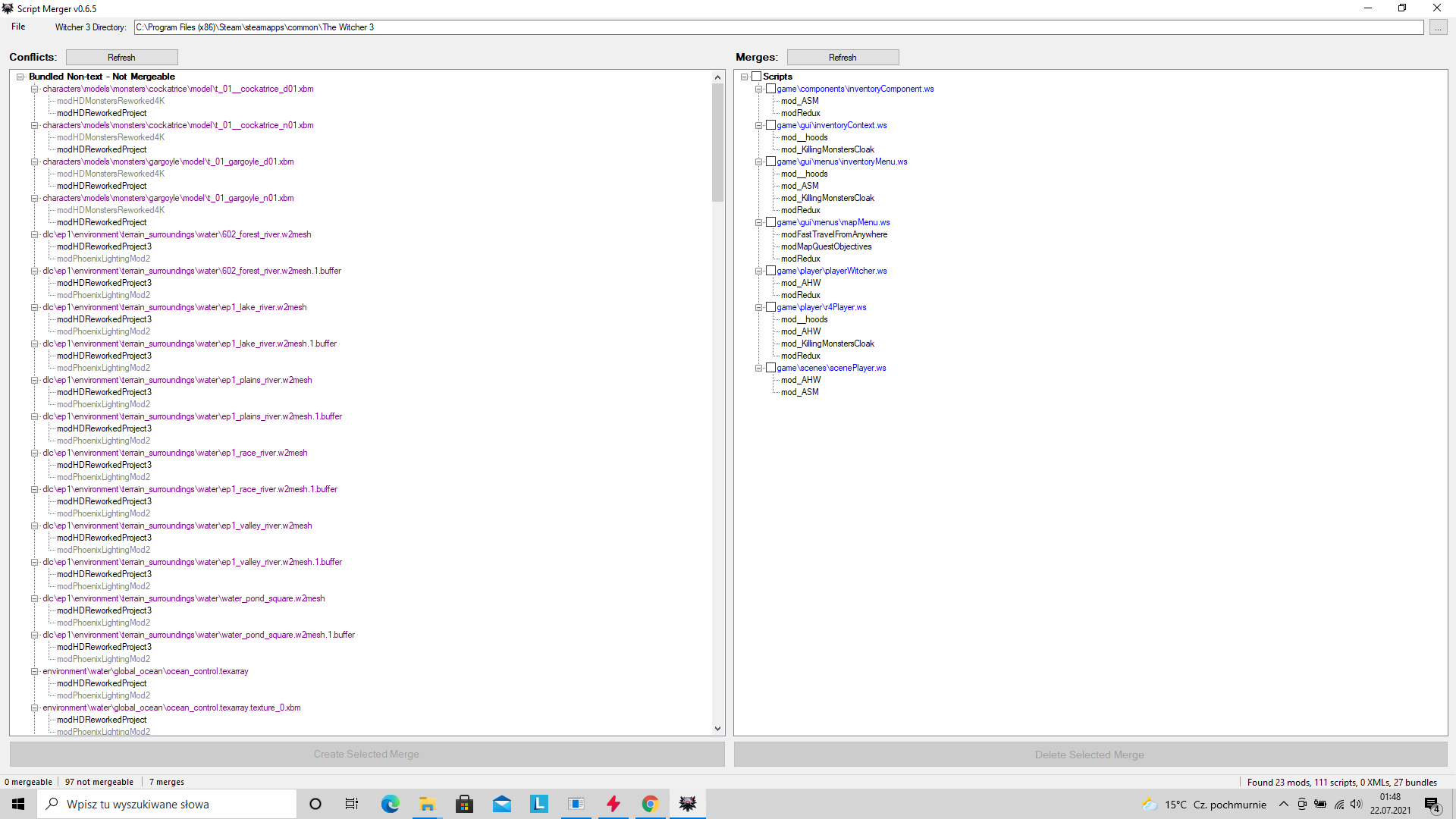Collapse the cockatrice_d01.xbm conflict node
Image resolution: width=1456 pixels, height=819 pixels.
pos(34,89)
